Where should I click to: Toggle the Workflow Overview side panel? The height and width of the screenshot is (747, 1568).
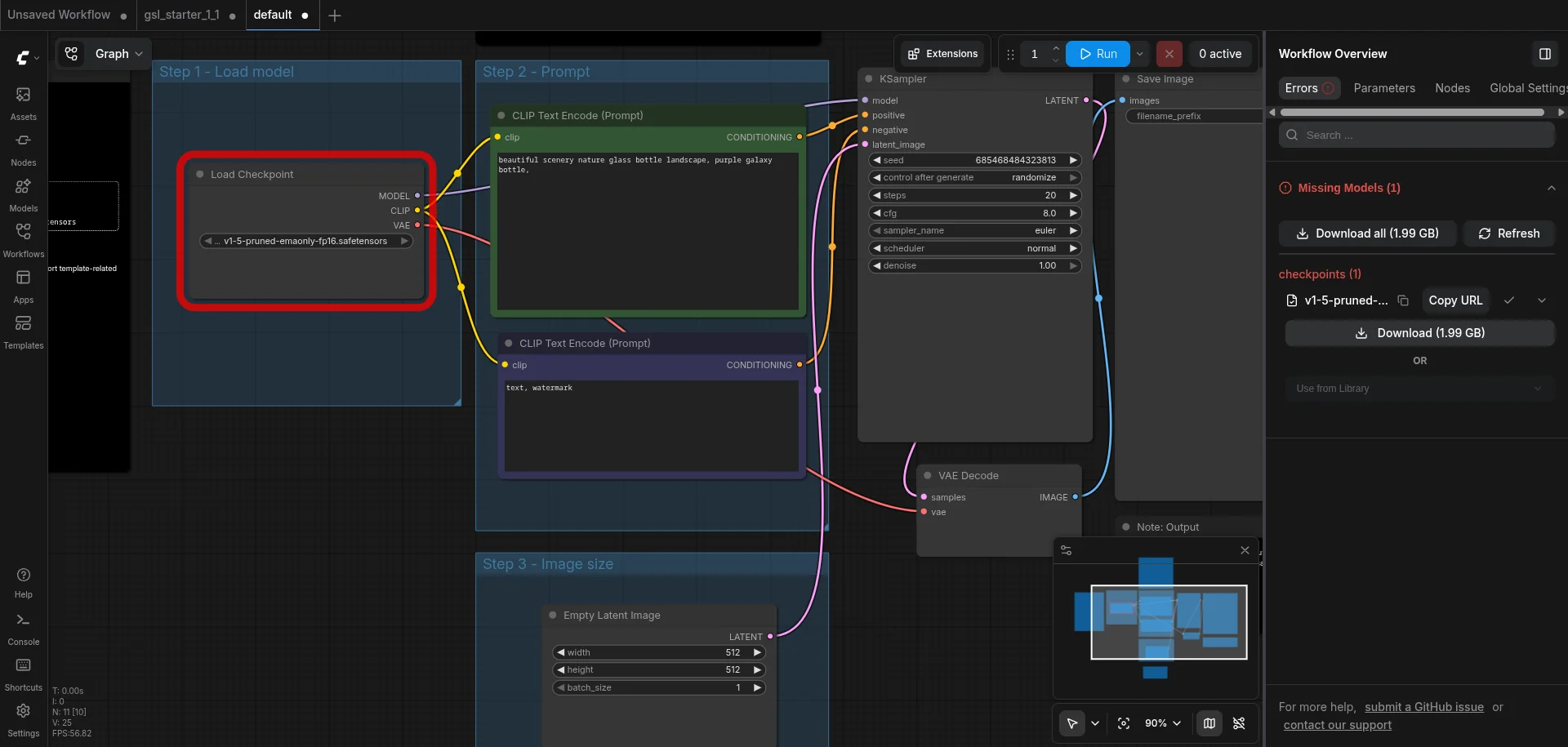tap(1545, 54)
